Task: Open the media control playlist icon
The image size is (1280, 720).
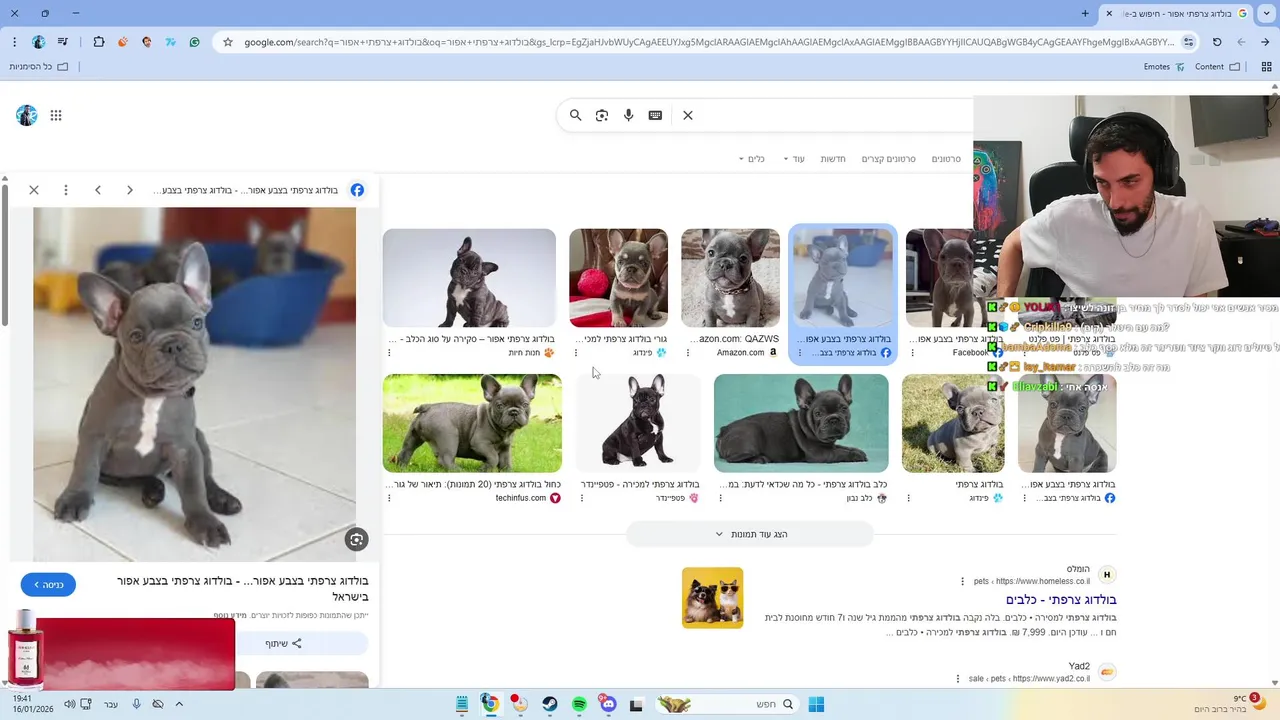Action: [63, 42]
